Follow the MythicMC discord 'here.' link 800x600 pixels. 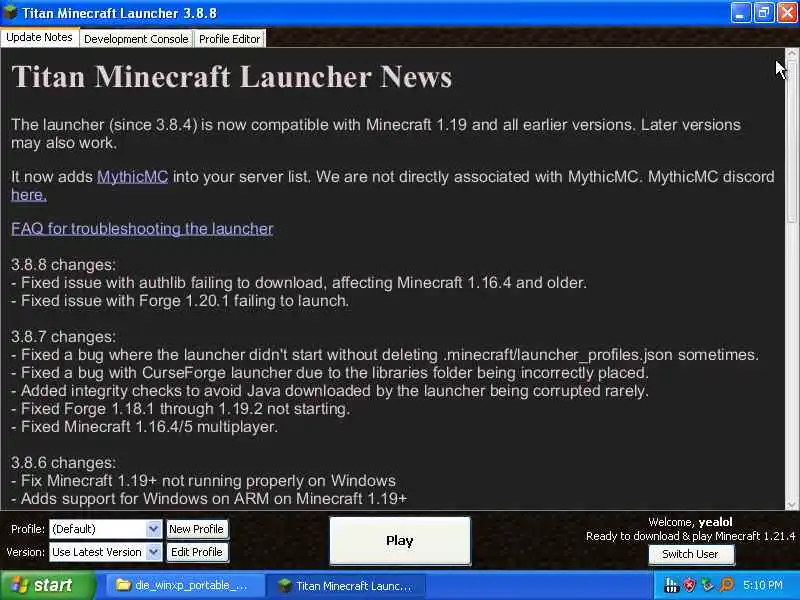point(29,195)
